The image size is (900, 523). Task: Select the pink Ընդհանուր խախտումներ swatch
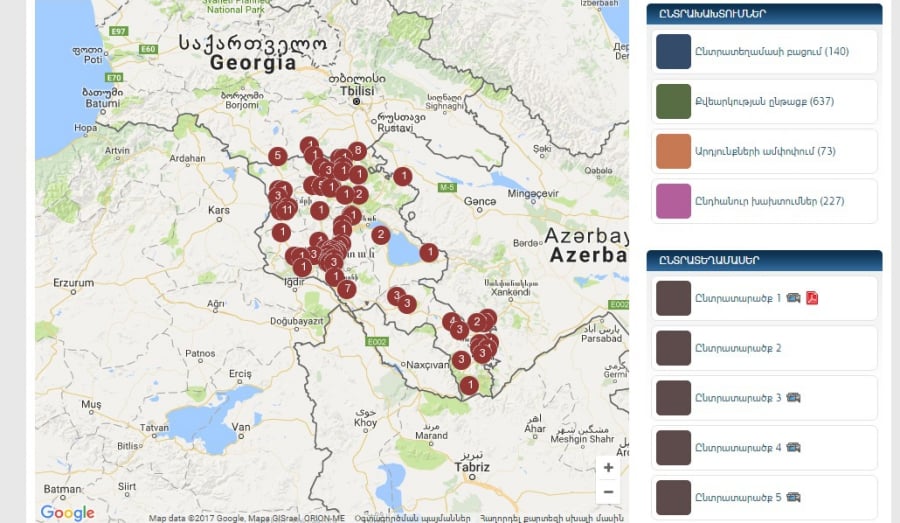(x=673, y=201)
